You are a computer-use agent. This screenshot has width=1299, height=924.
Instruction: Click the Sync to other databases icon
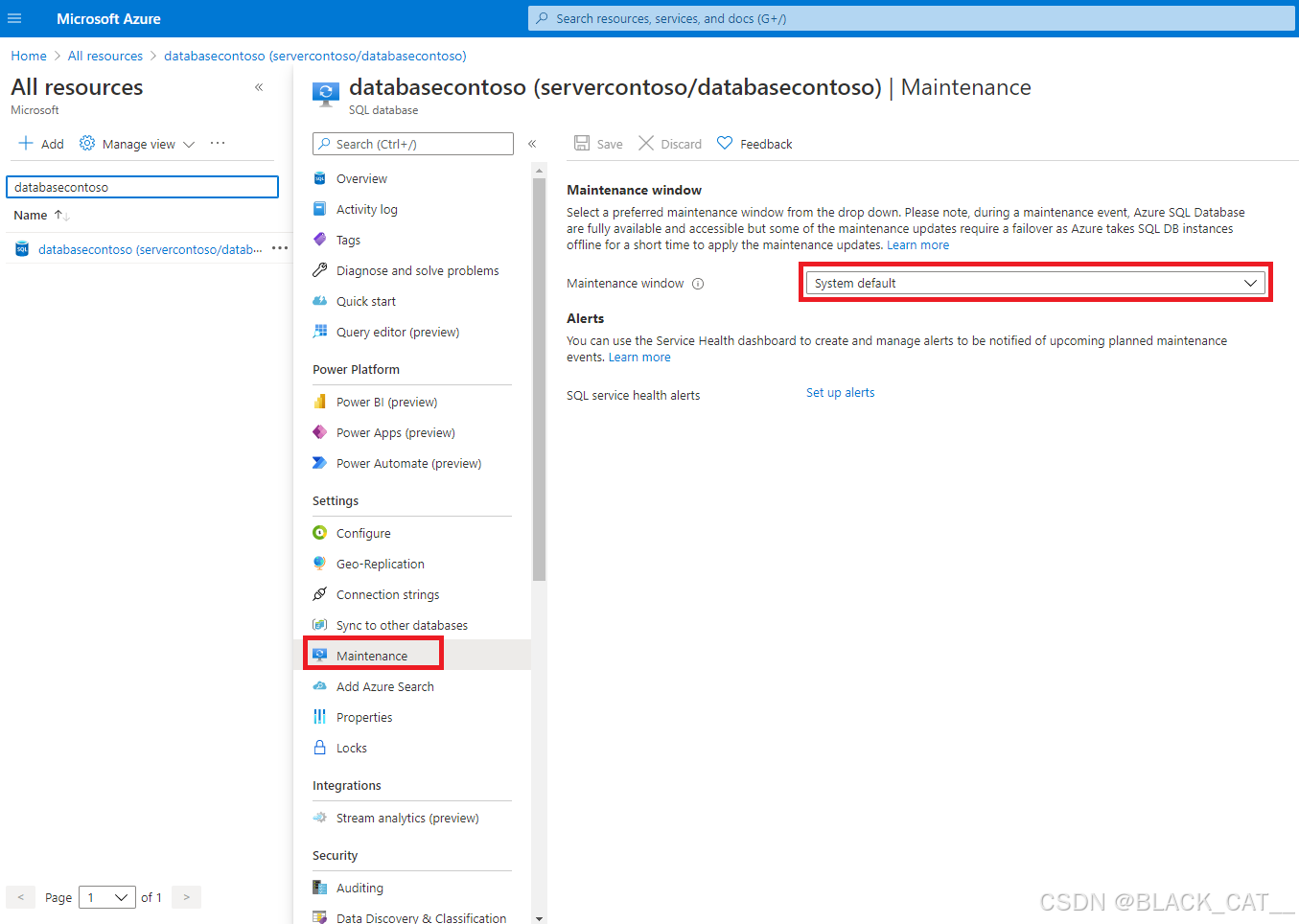(x=320, y=625)
